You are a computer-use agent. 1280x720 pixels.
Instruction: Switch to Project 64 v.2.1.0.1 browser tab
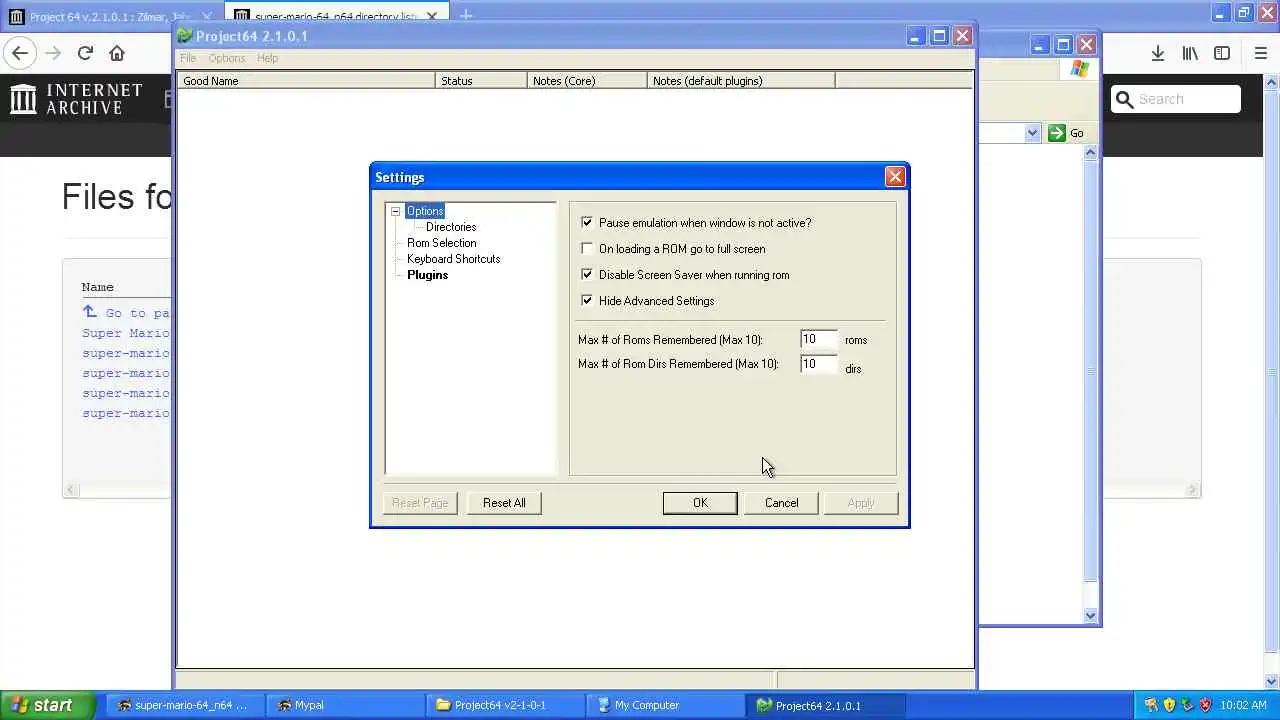pos(111,17)
